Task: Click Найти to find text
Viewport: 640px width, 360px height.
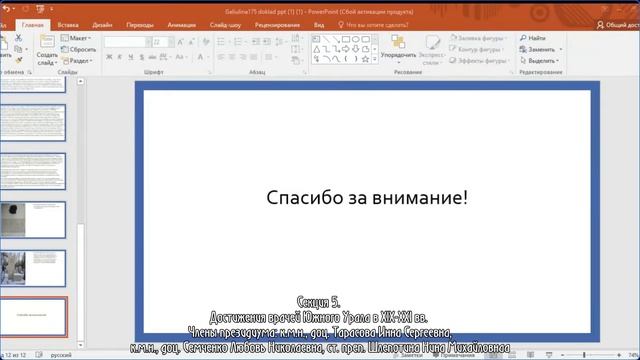Action: (533, 38)
